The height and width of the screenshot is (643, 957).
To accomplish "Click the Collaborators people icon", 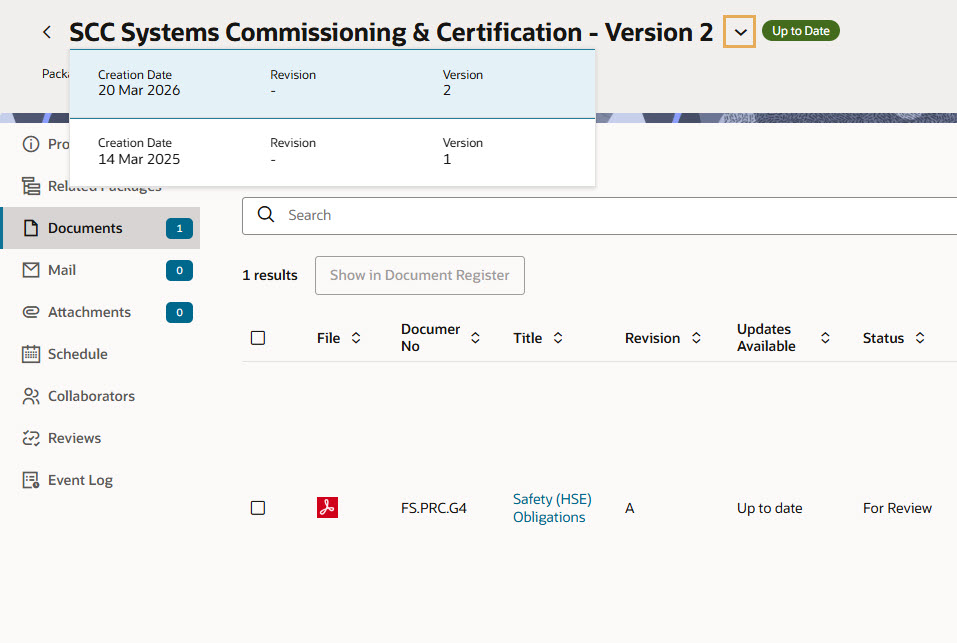I will coord(30,396).
